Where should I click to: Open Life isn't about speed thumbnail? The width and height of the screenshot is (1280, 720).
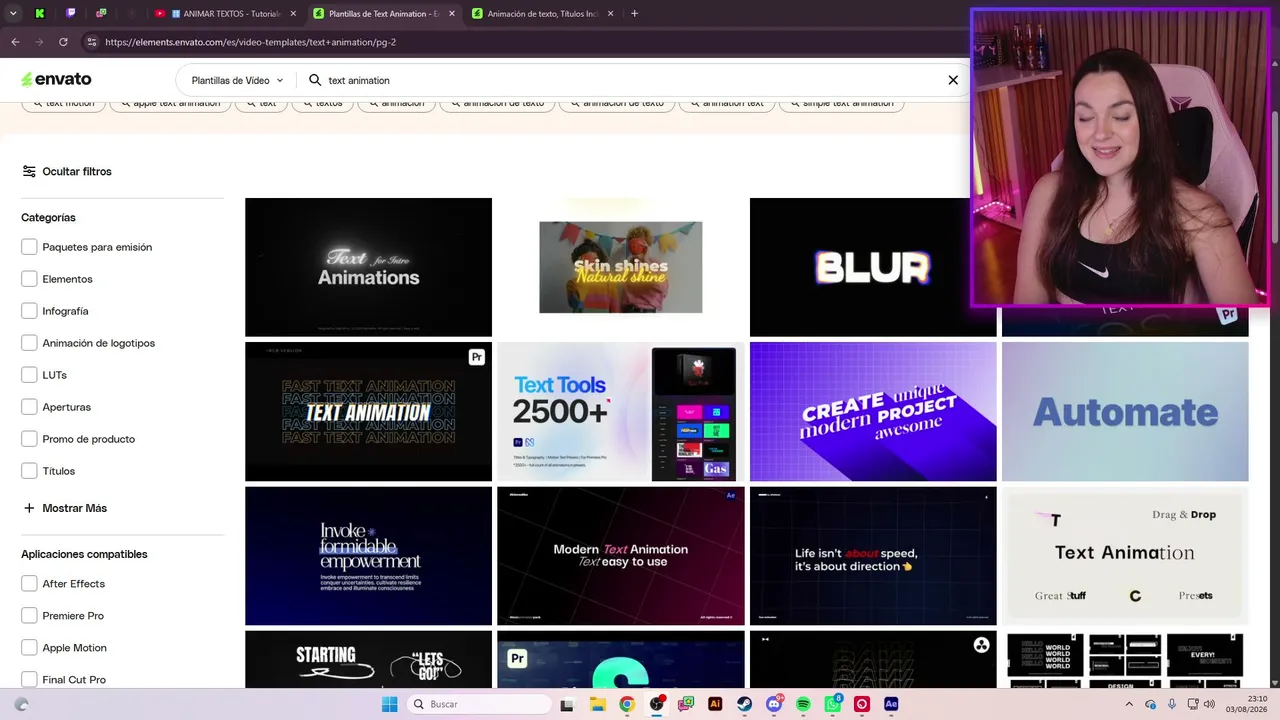tap(873, 556)
